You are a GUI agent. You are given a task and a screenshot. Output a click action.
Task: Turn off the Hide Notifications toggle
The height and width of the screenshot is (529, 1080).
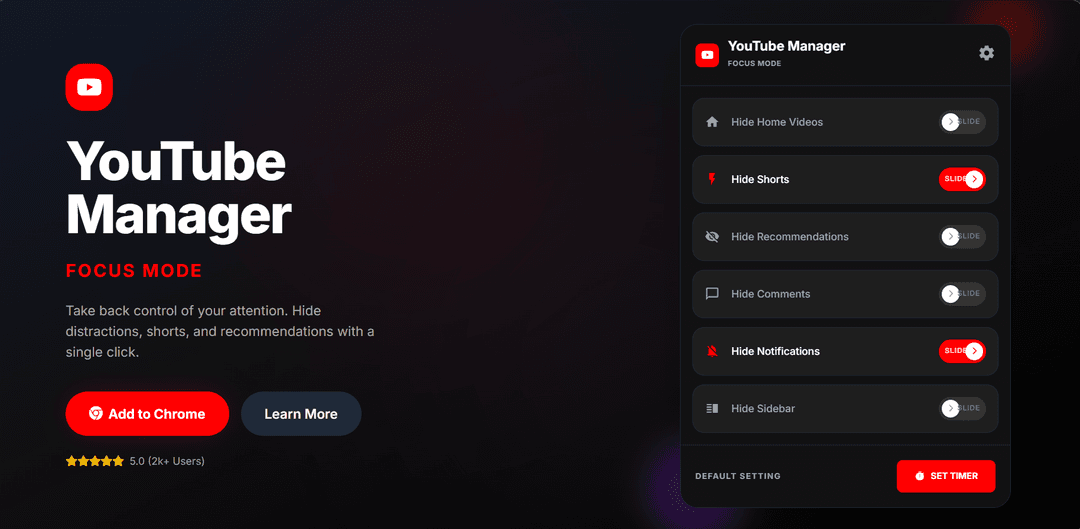coord(962,351)
